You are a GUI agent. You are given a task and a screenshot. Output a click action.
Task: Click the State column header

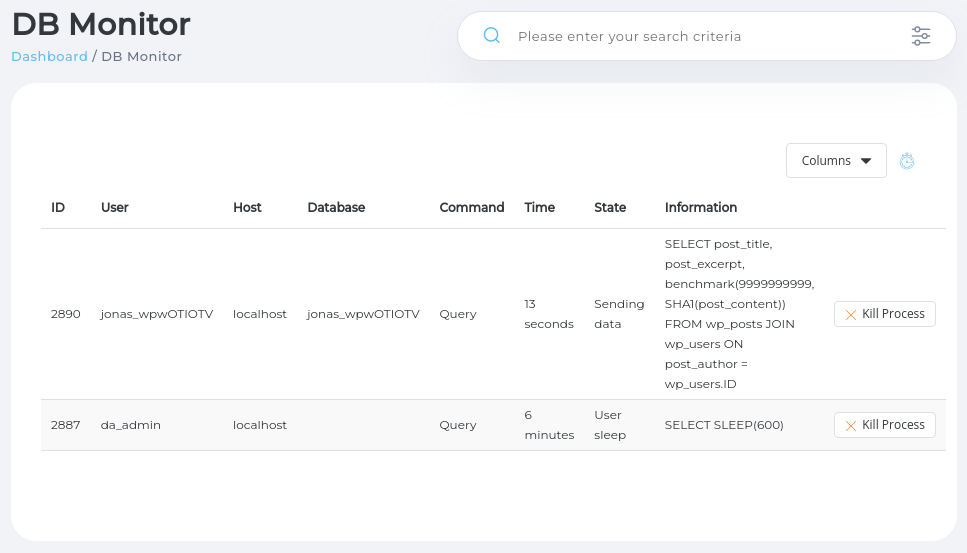(610, 208)
